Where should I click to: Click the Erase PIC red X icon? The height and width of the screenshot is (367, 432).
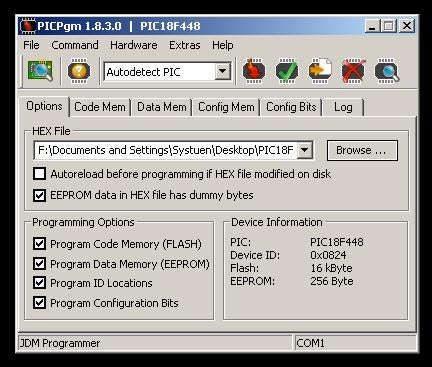353,71
